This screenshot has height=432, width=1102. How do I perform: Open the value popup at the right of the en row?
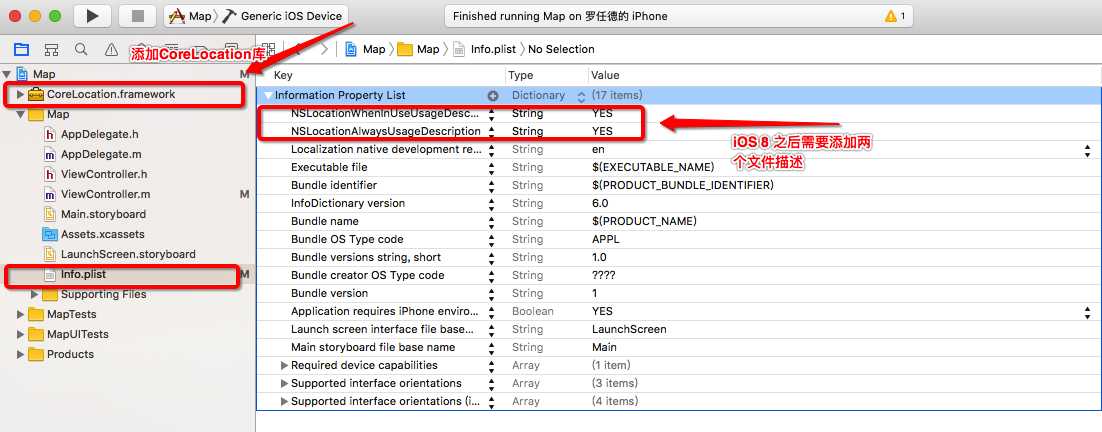1088,150
